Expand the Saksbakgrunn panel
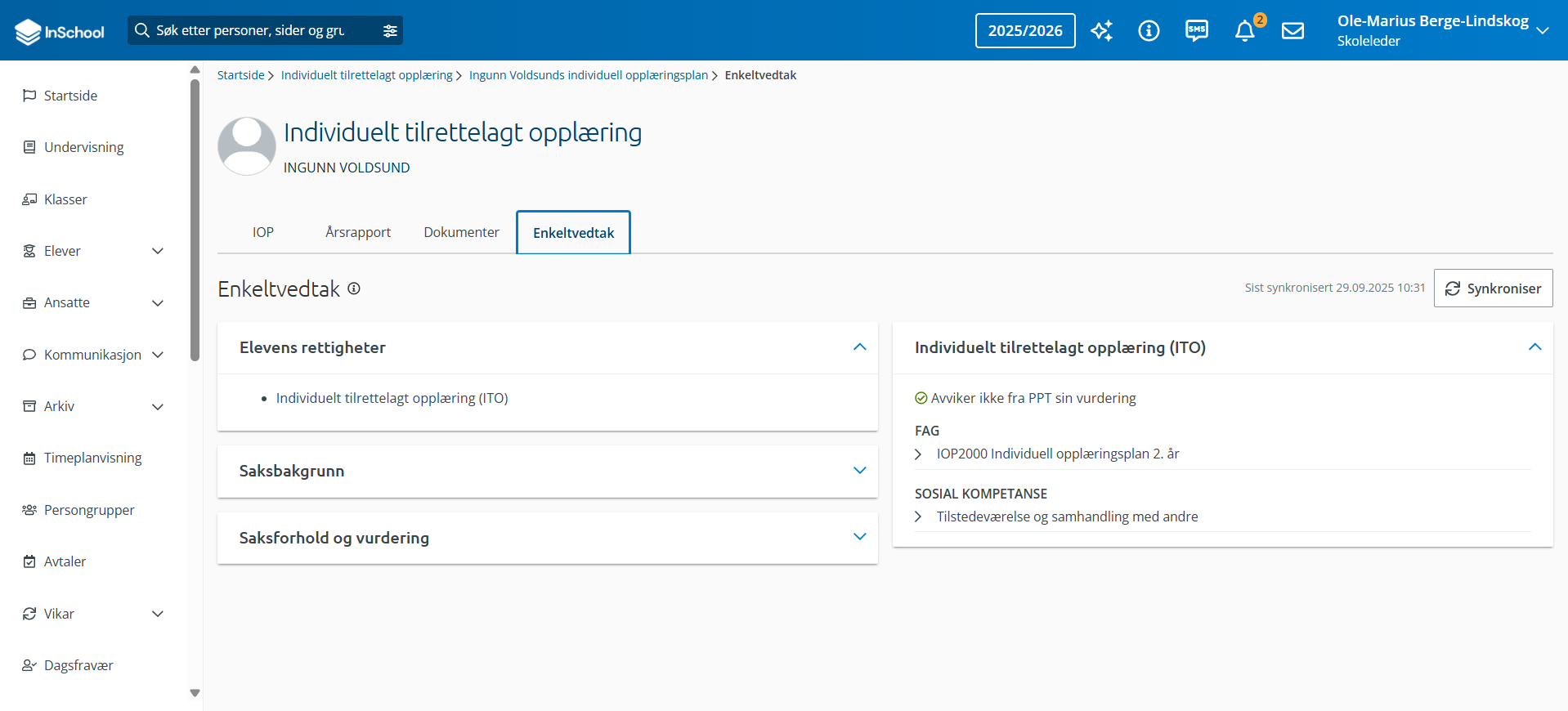This screenshot has height=711, width=1568. (x=859, y=471)
